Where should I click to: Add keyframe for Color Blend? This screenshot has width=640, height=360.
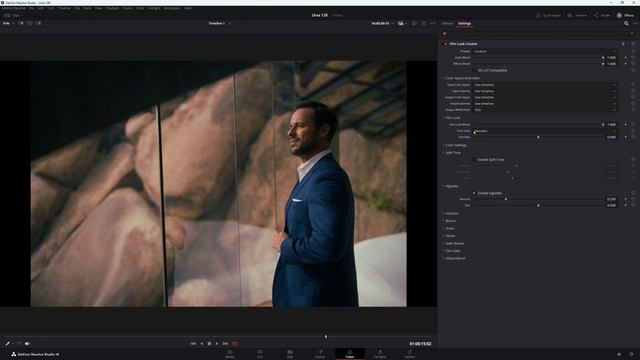[626, 58]
